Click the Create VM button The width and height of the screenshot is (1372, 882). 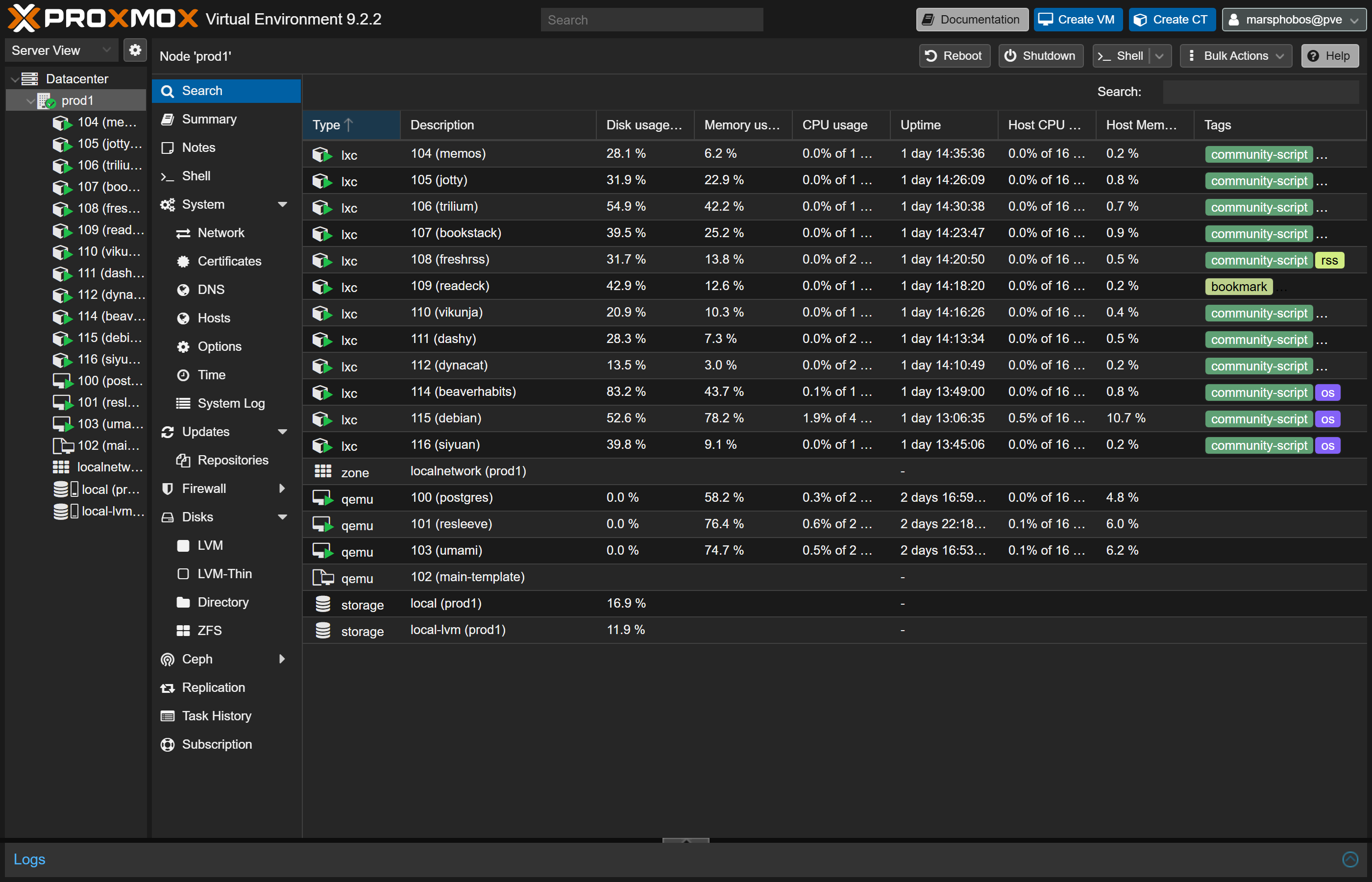pos(1078,20)
